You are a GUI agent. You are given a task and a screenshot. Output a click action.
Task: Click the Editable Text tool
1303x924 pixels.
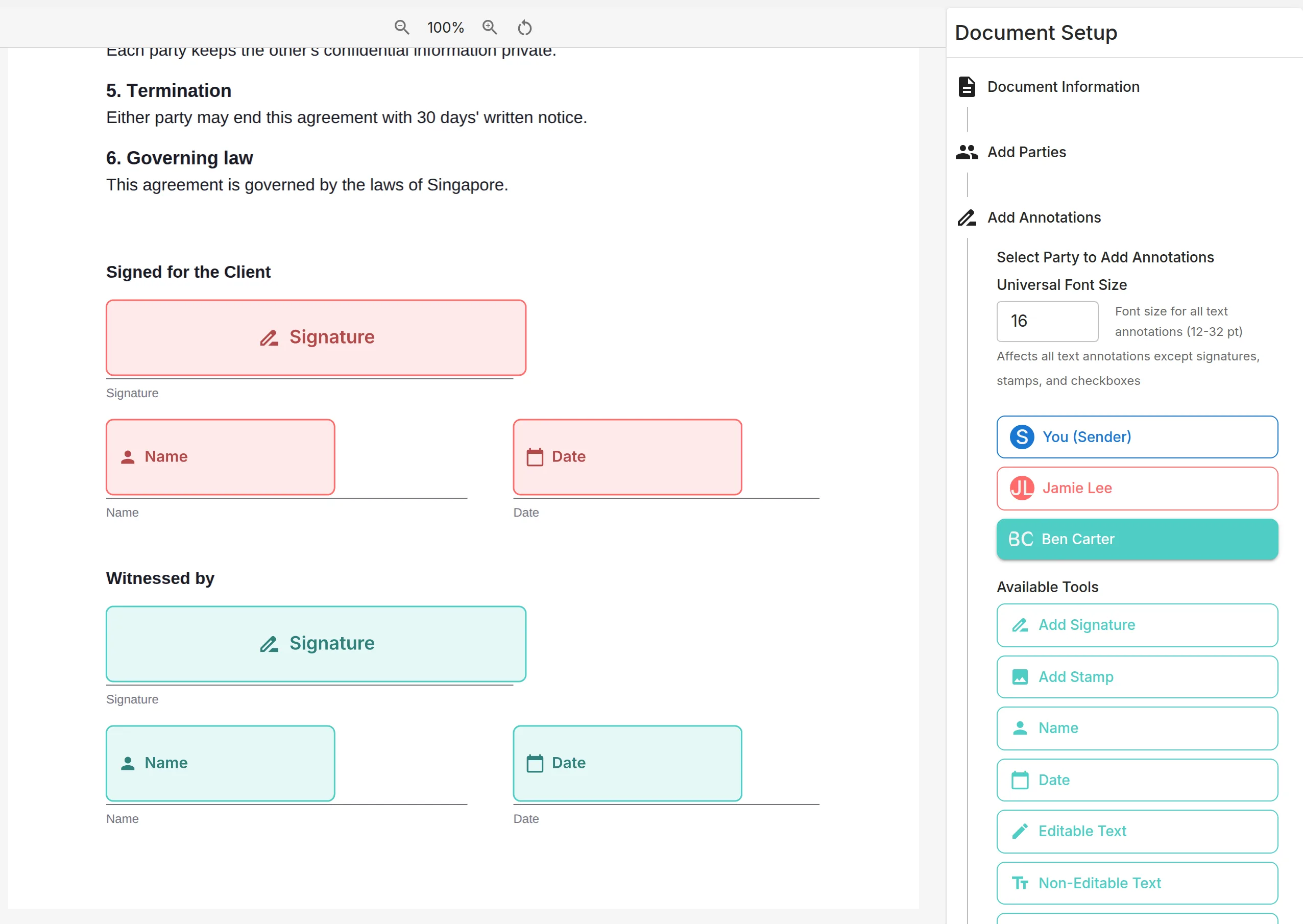[x=1137, y=831]
